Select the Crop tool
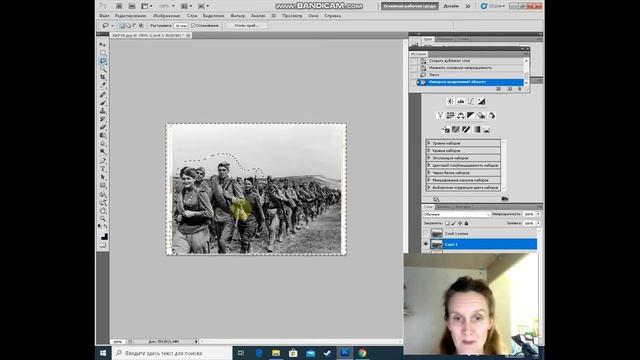The image size is (640, 360). (x=103, y=77)
